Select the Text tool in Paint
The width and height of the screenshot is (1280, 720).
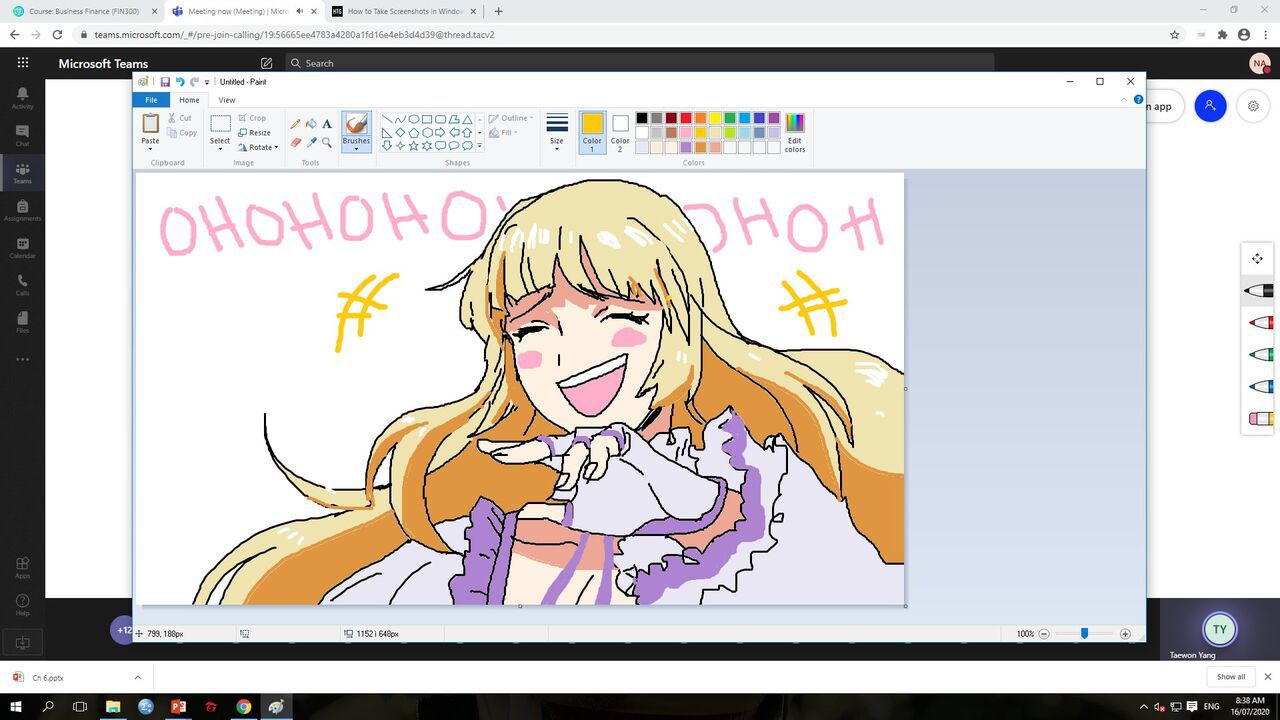pyautogui.click(x=327, y=124)
